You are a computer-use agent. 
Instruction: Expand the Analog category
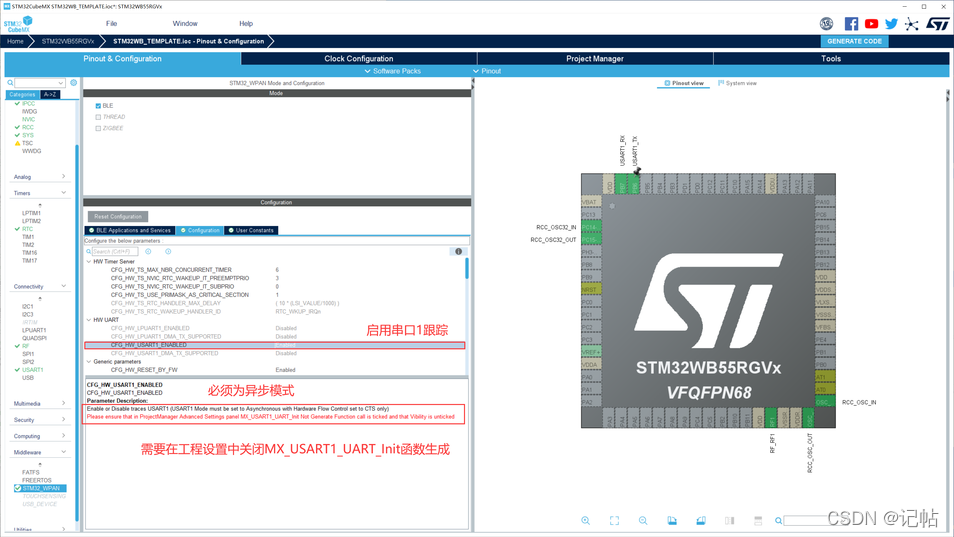[x=63, y=176]
